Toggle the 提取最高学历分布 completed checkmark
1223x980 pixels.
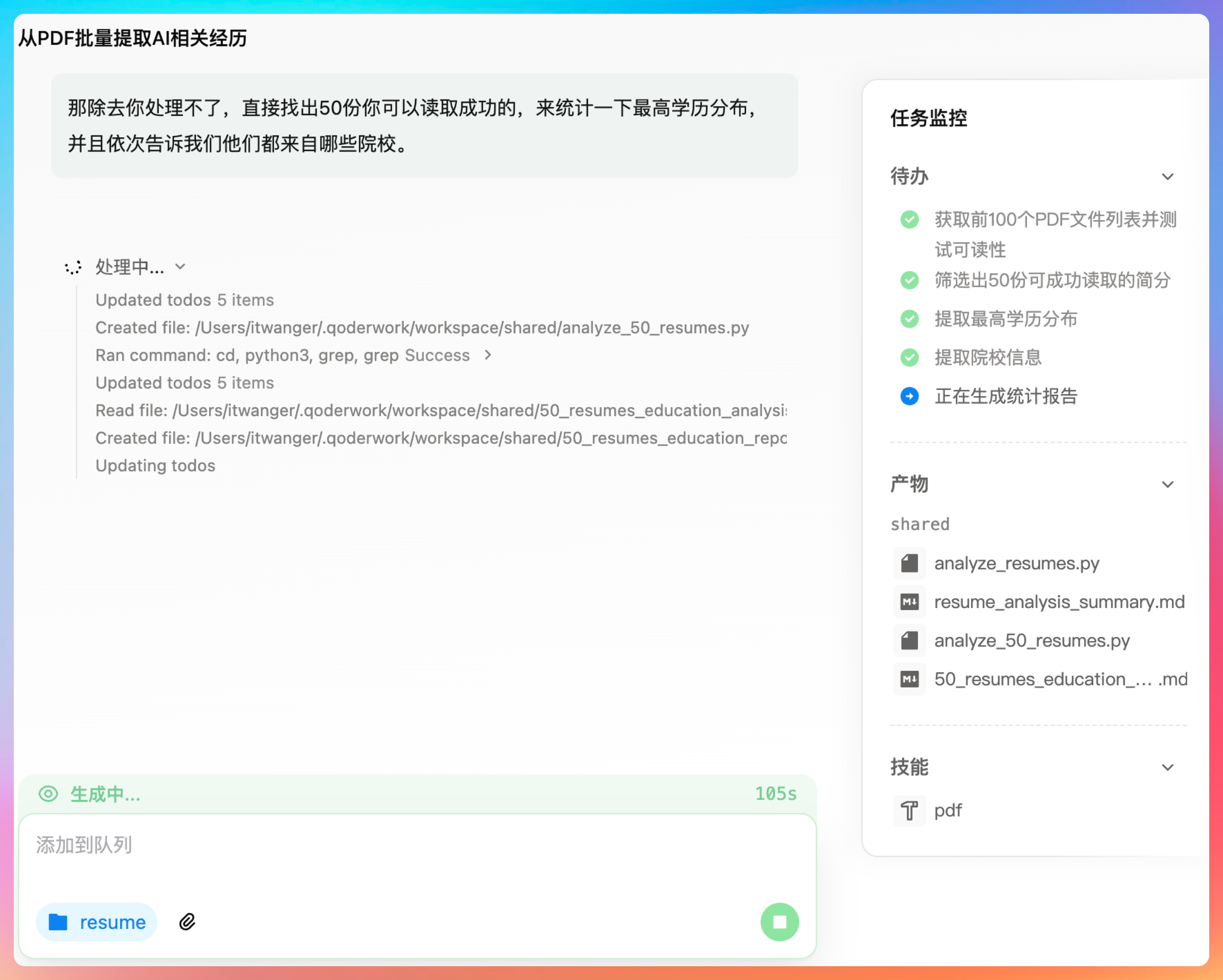point(909,319)
